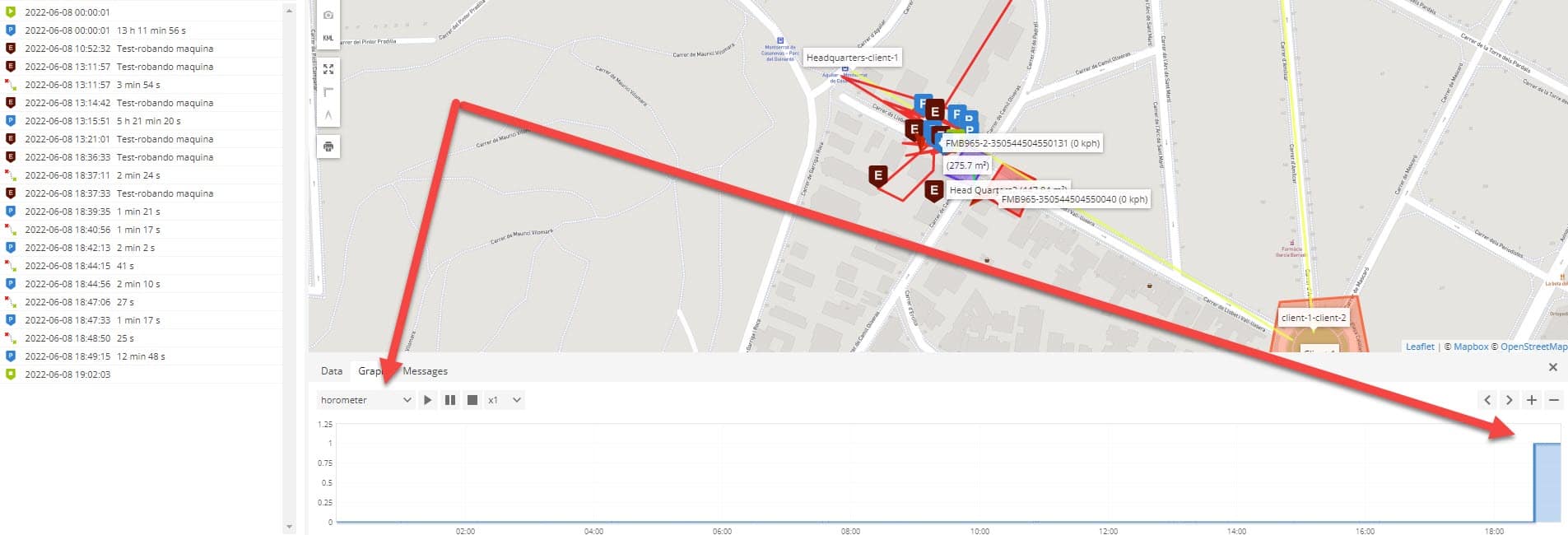Open the horometer sensor dropdown
Screen dimensions: 1568x535
pos(365,400)
